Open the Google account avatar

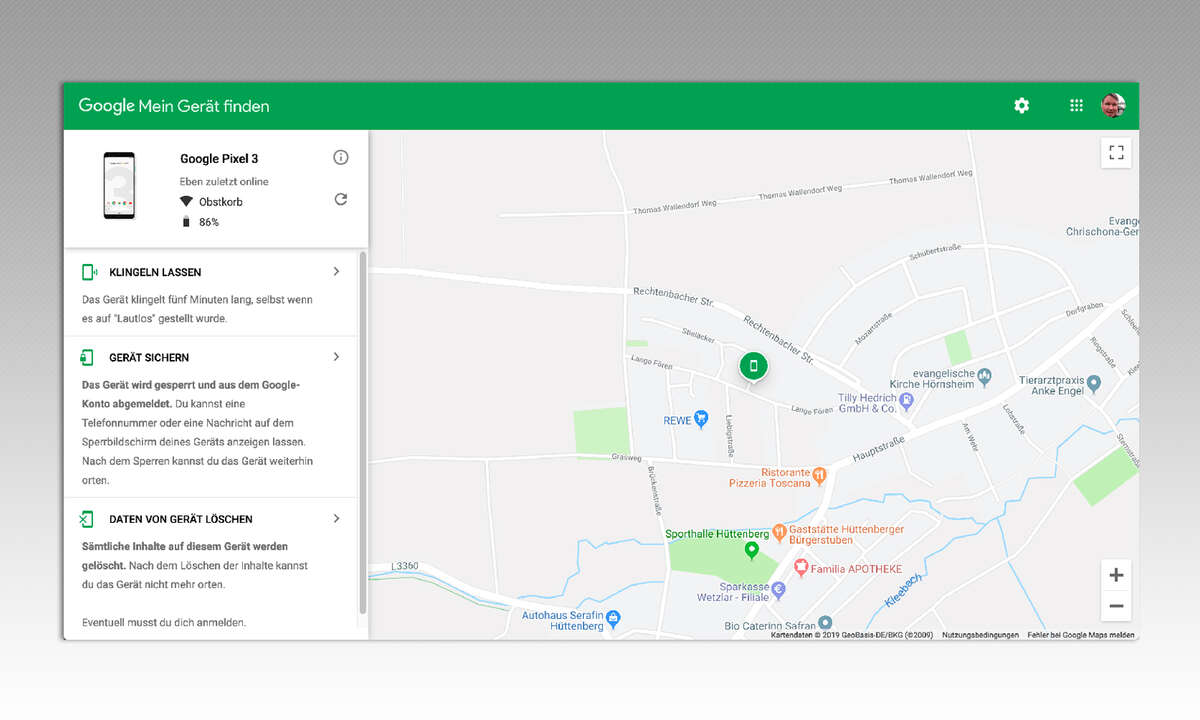click(1113, 105)
